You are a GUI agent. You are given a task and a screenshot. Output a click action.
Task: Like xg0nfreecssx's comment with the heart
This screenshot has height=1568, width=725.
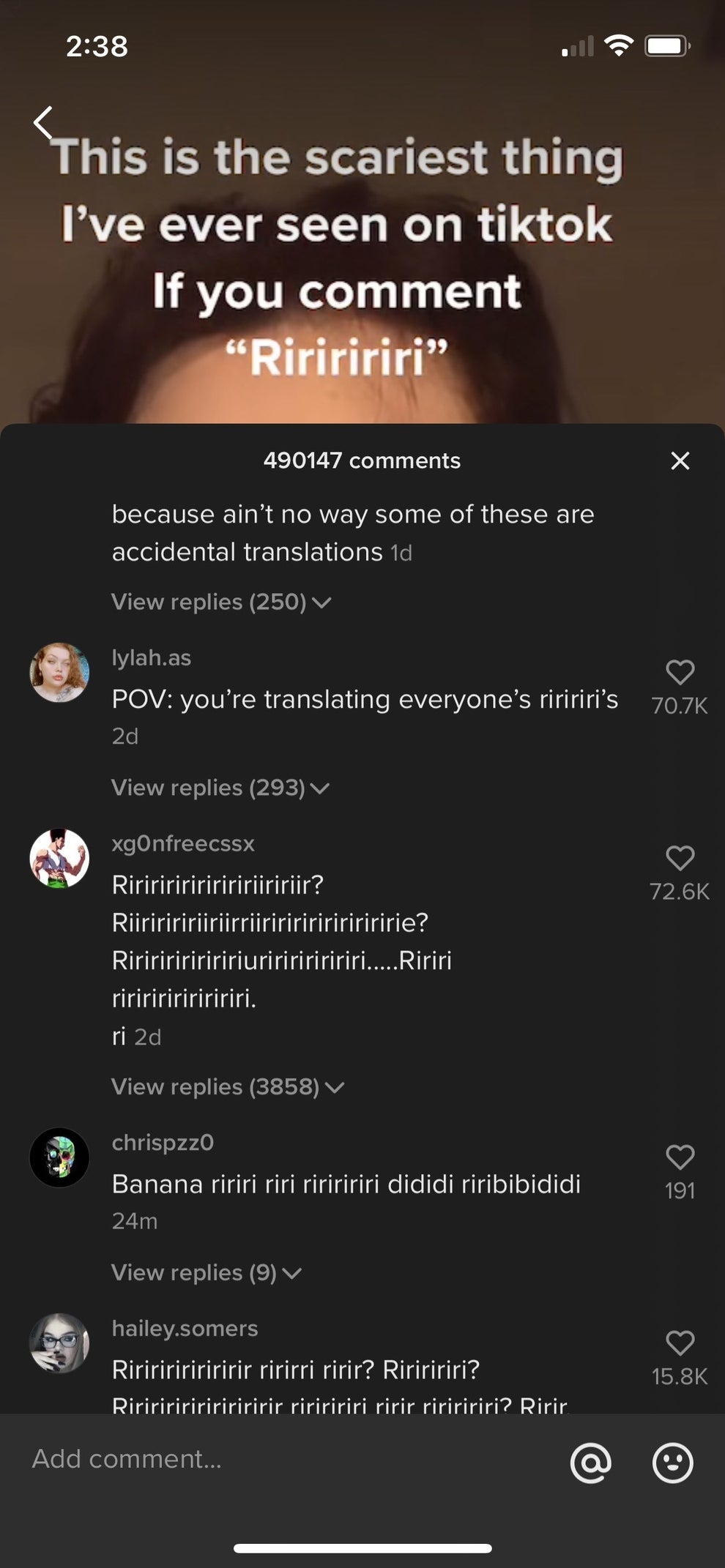pos(680,858)
